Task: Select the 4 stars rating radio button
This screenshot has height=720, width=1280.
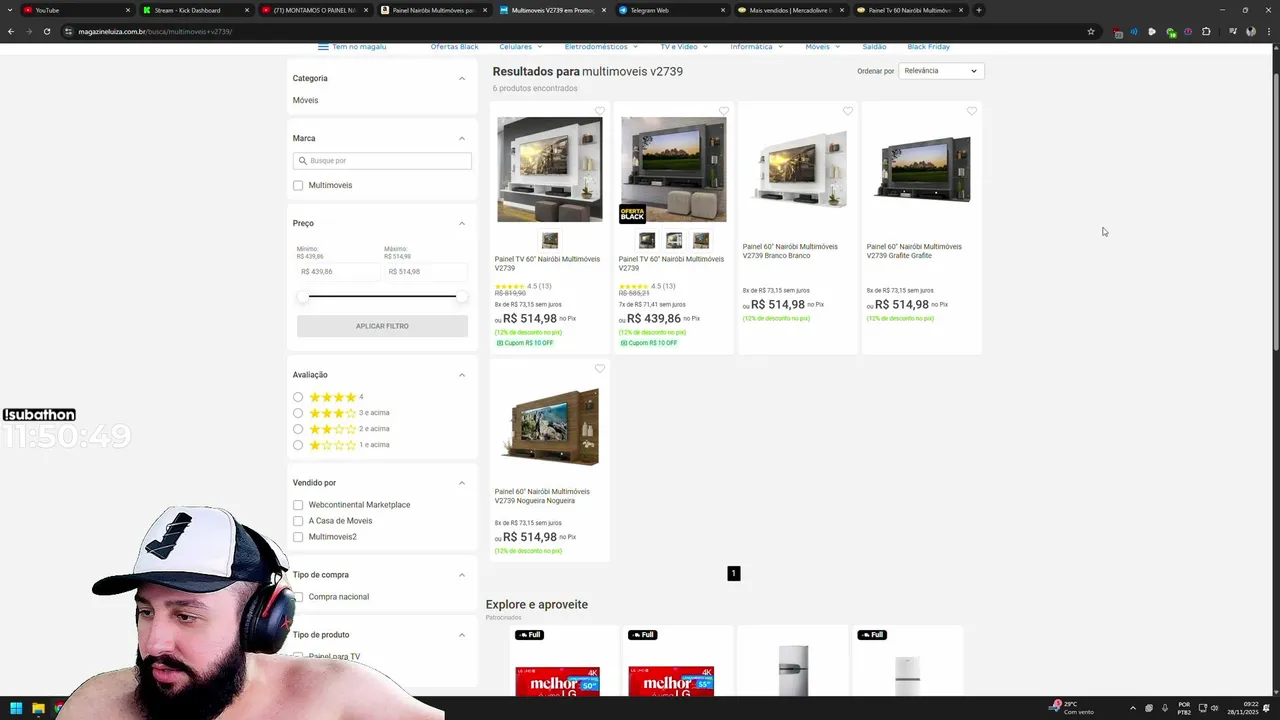Action: coord(298,397)
